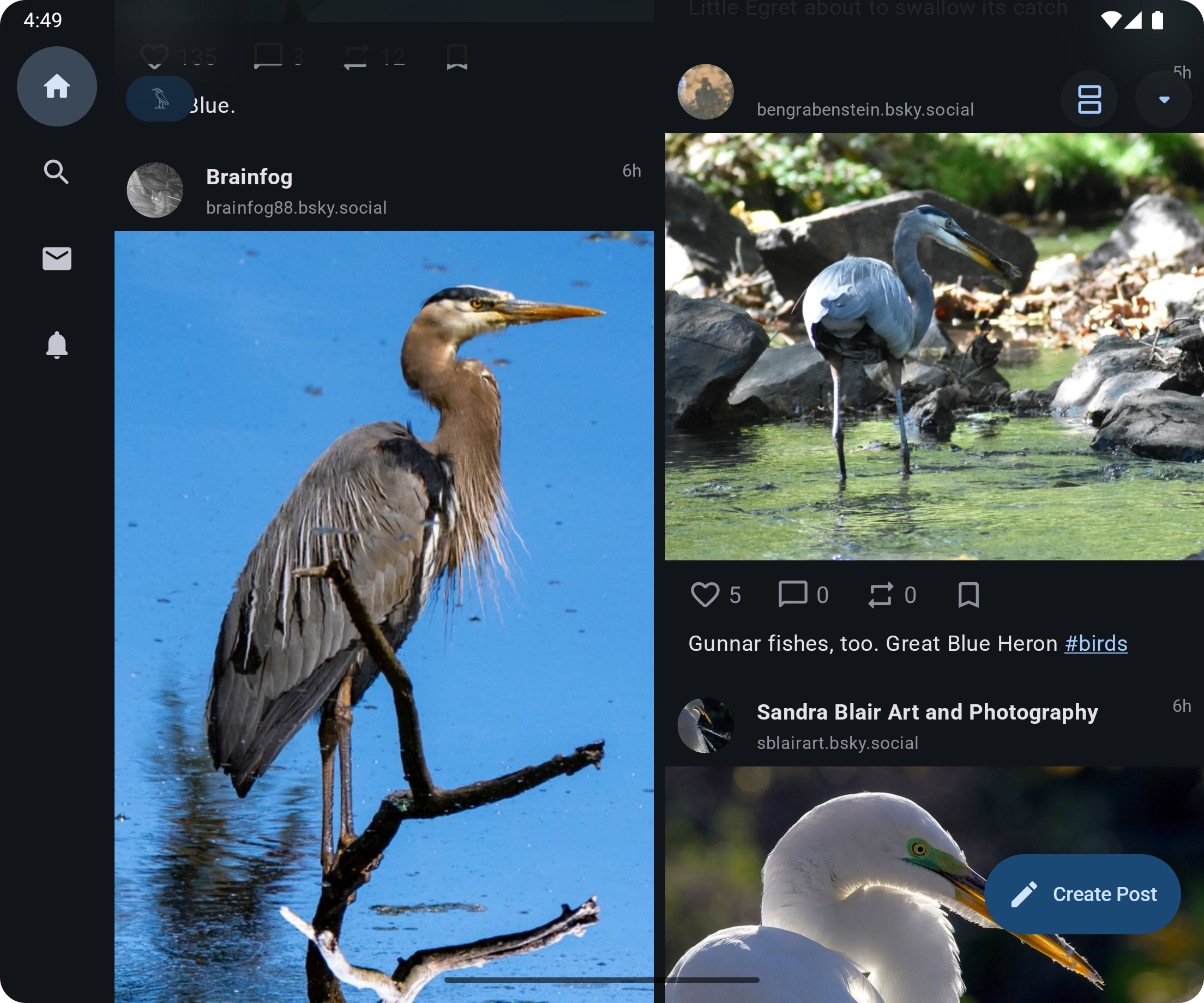View notifications
Image resolution: width=1204 pixels, height=1003 pixels.
[x=57, y=345]
